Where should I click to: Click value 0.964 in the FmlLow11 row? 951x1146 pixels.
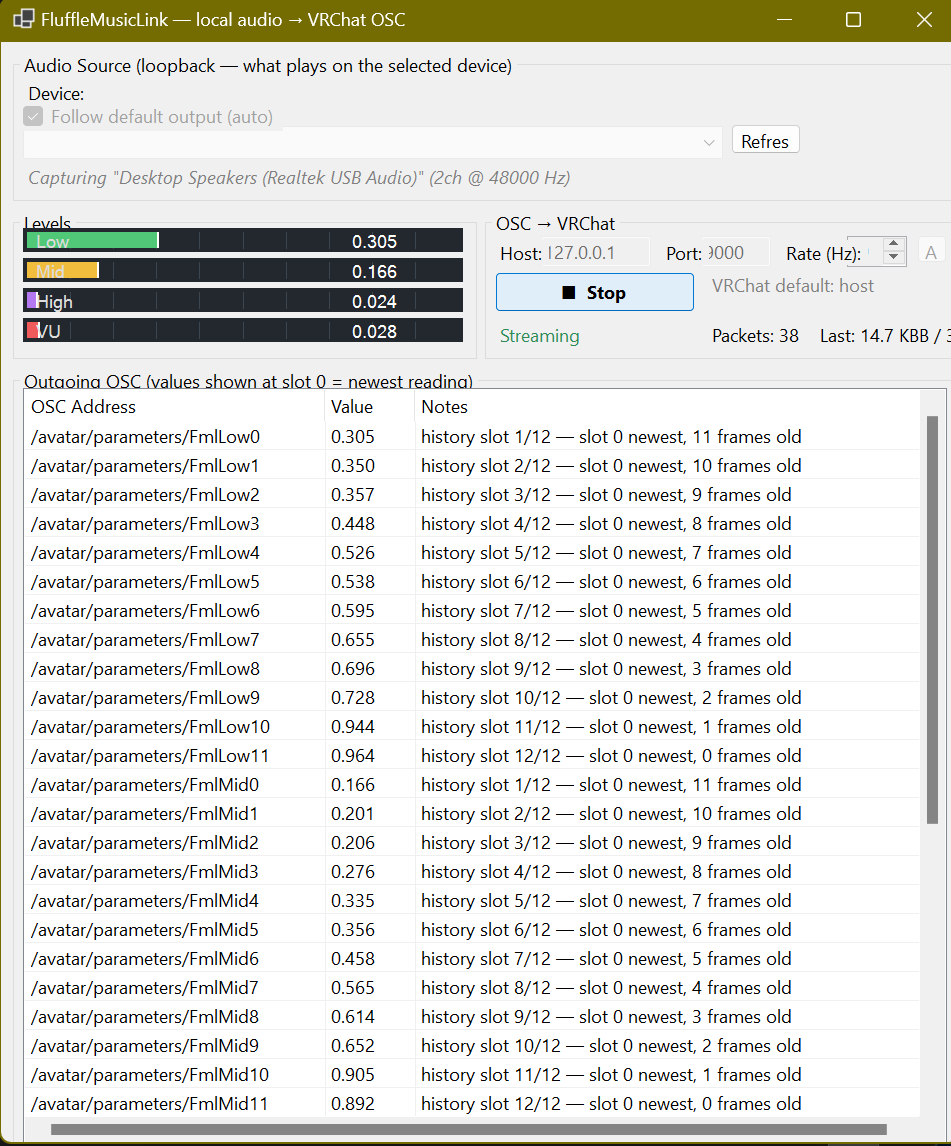353,756
